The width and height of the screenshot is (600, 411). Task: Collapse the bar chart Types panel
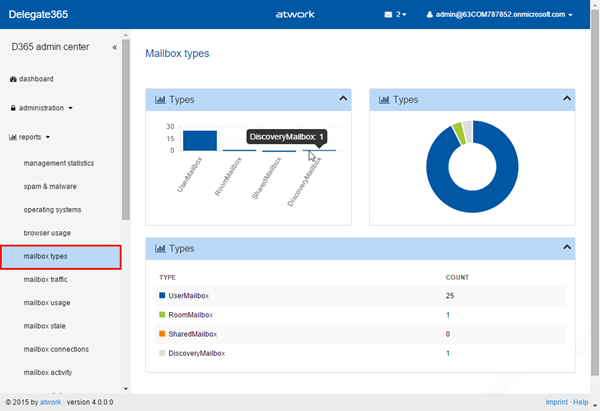coord(343,99)
